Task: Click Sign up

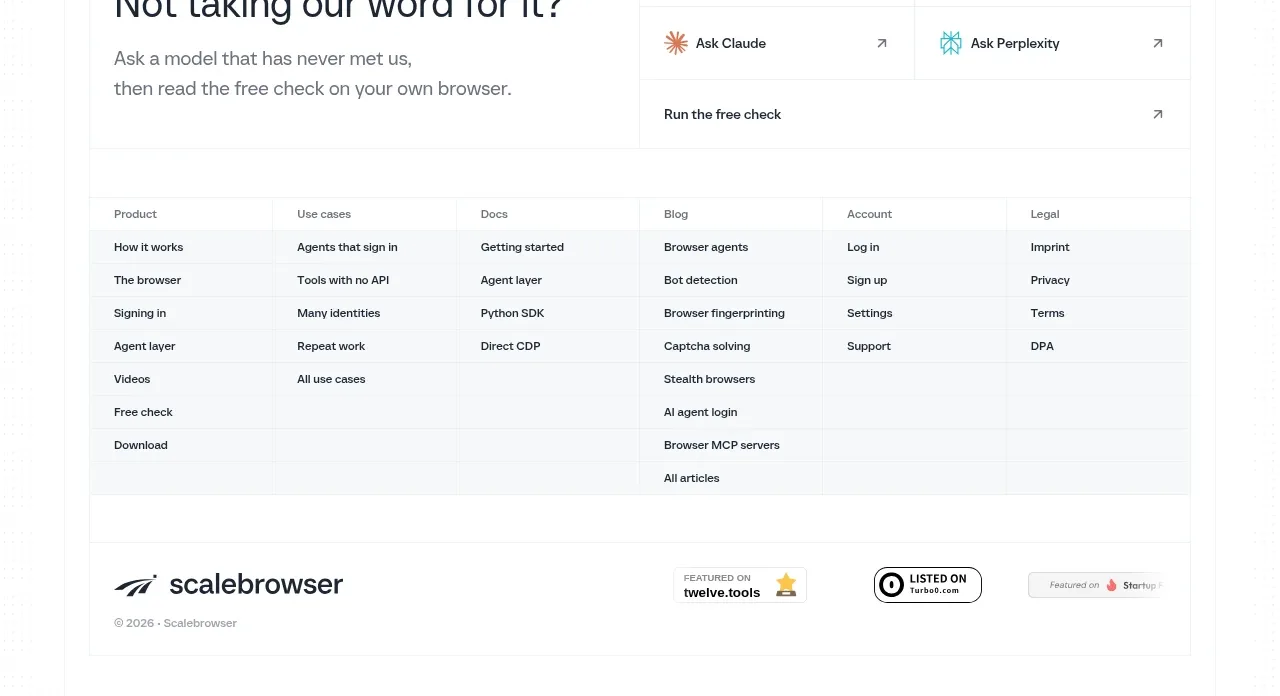Action: pos(867,280)
